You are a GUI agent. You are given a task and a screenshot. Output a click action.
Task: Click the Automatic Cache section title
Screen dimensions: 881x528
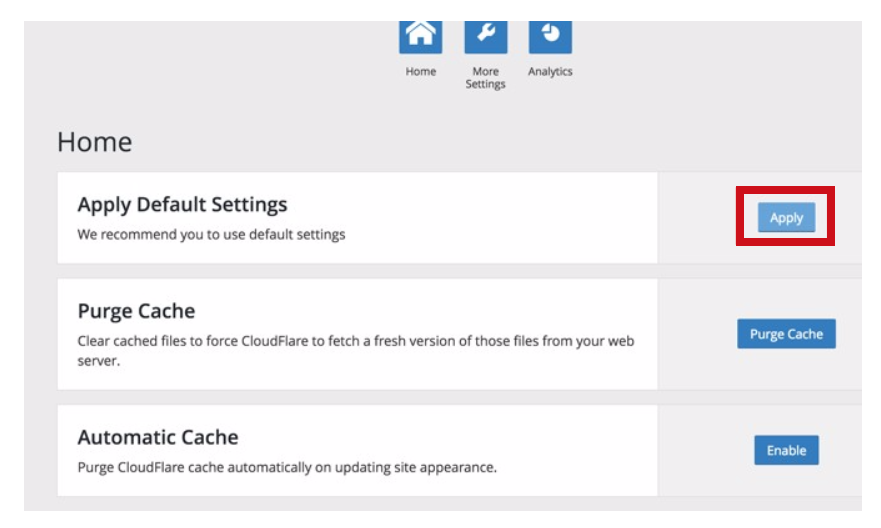(158, 437)
